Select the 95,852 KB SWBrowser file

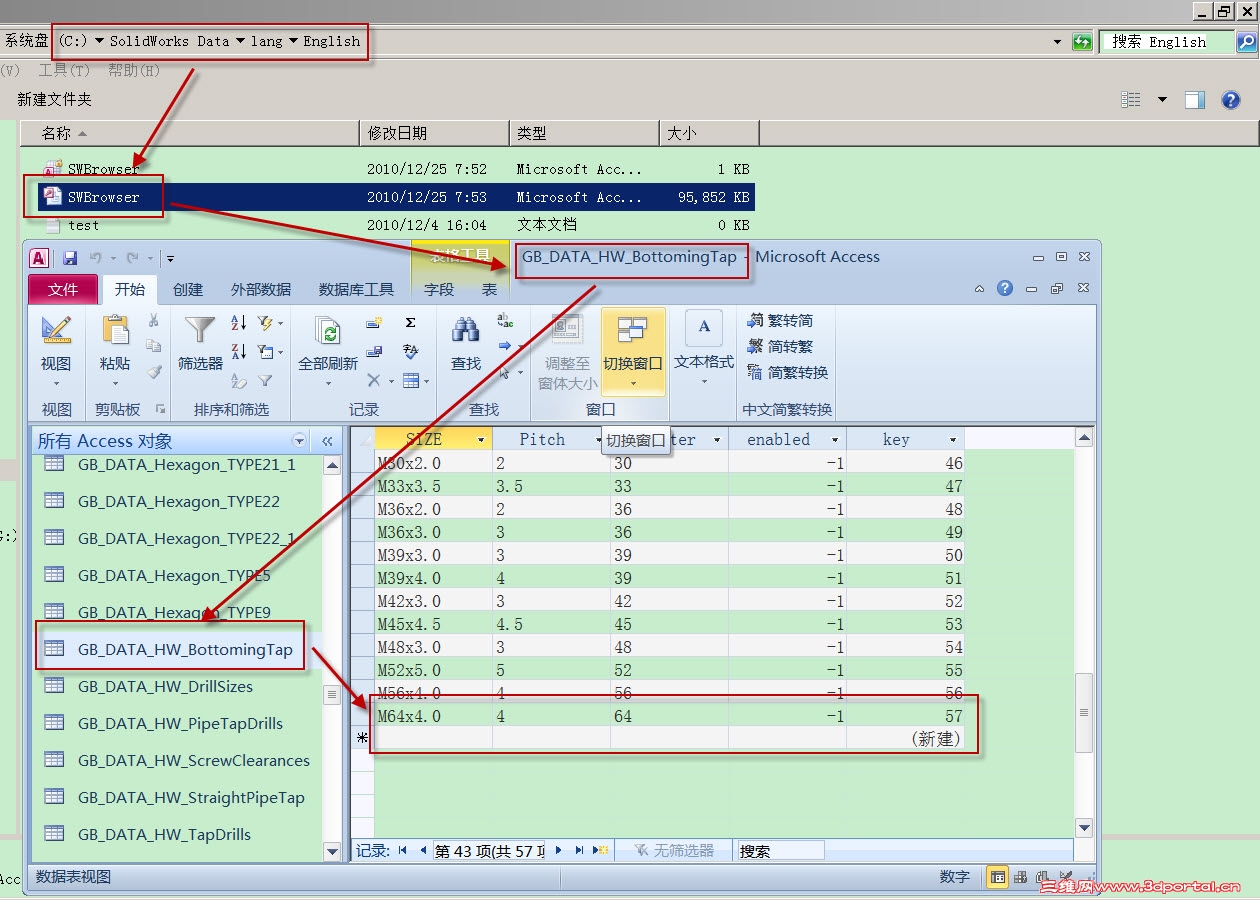[x=395, y=197]
